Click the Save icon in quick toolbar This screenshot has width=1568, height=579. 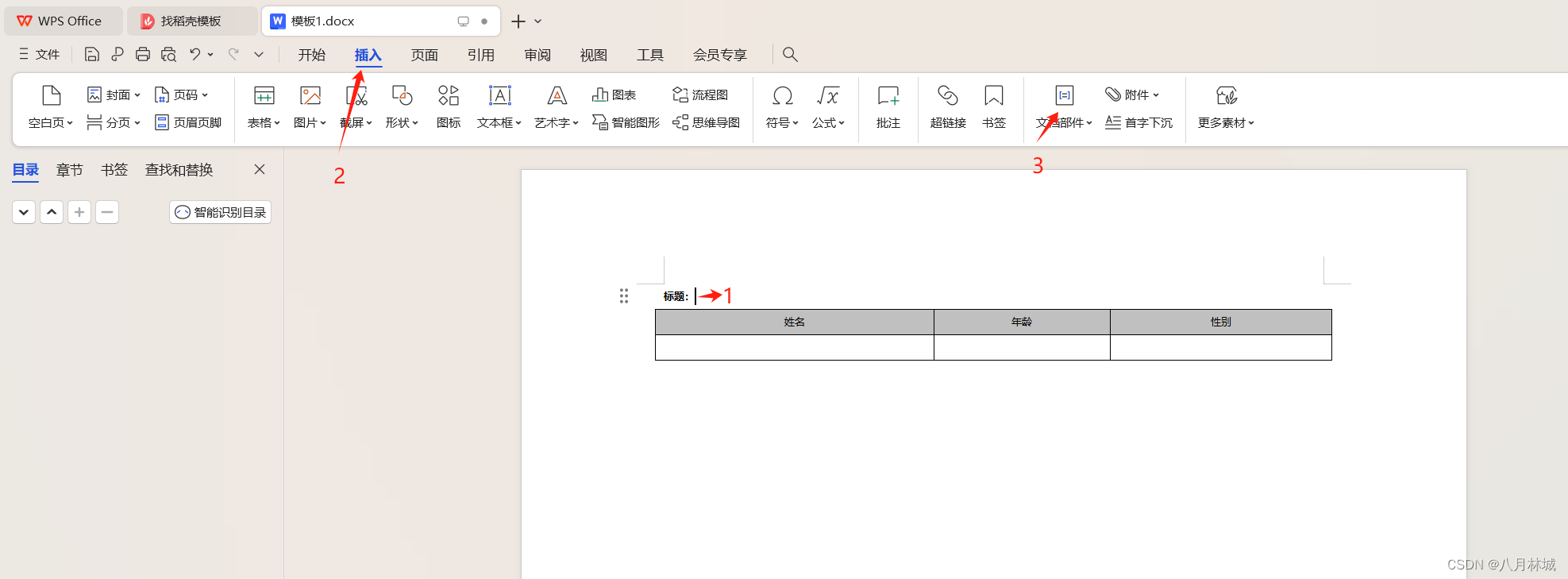click(92, 54)
